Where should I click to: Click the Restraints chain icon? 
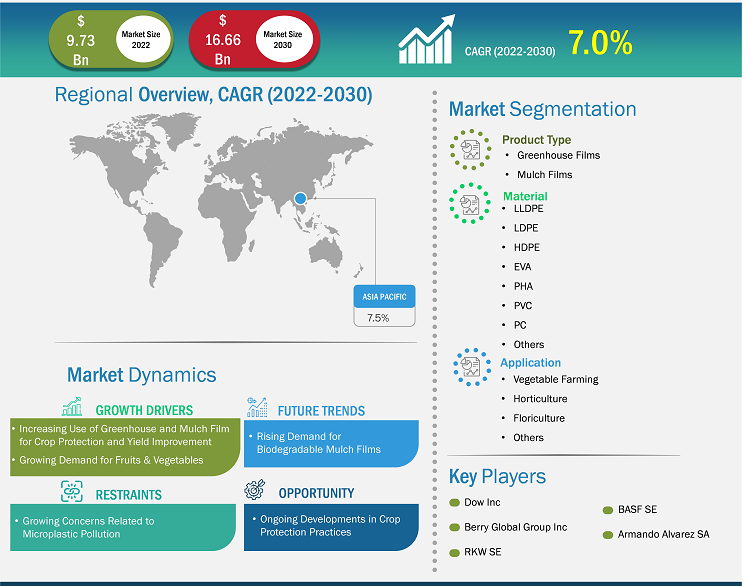tap(71, 493)
